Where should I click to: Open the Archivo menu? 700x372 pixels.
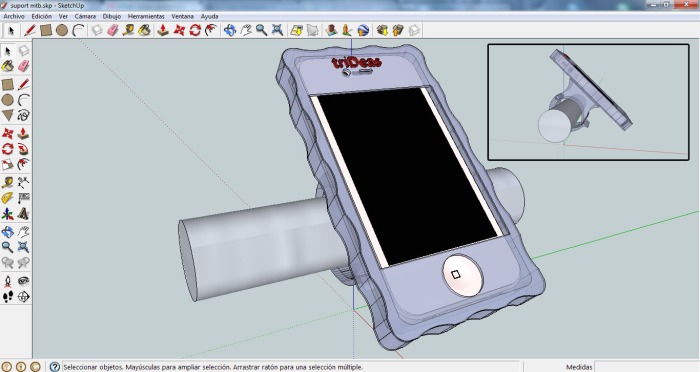(x=14, y=16)
